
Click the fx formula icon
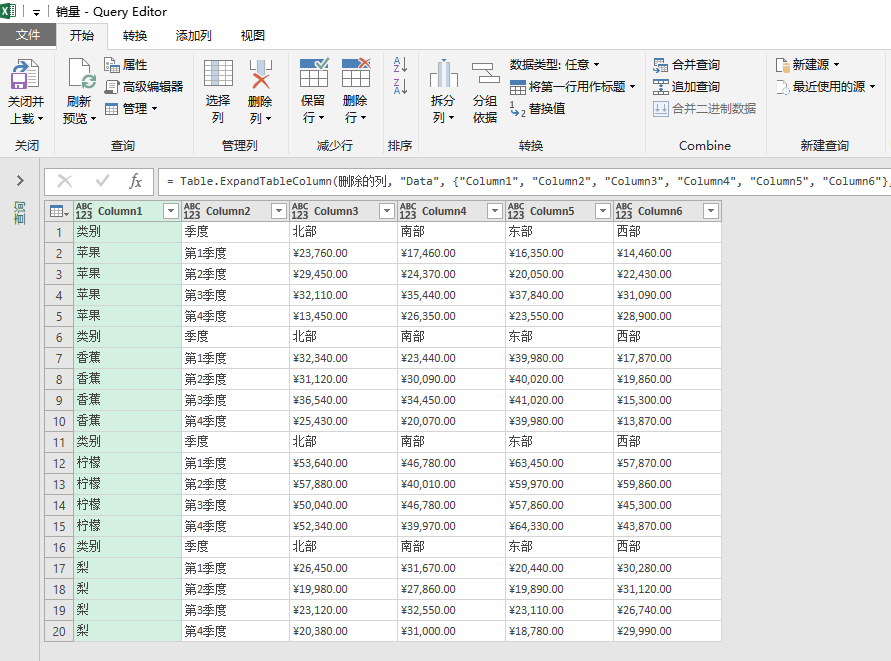(135, 181)
